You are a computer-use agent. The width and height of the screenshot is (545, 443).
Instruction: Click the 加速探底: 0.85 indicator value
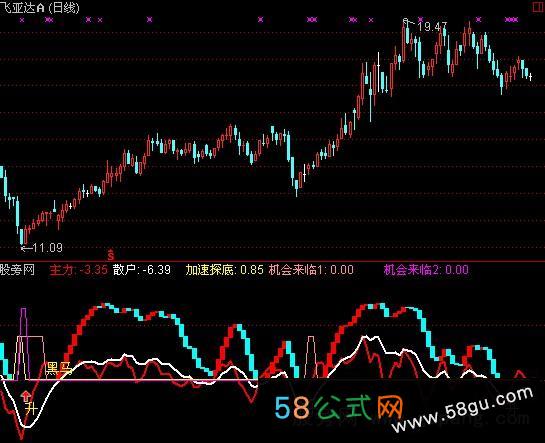(225, 270)
